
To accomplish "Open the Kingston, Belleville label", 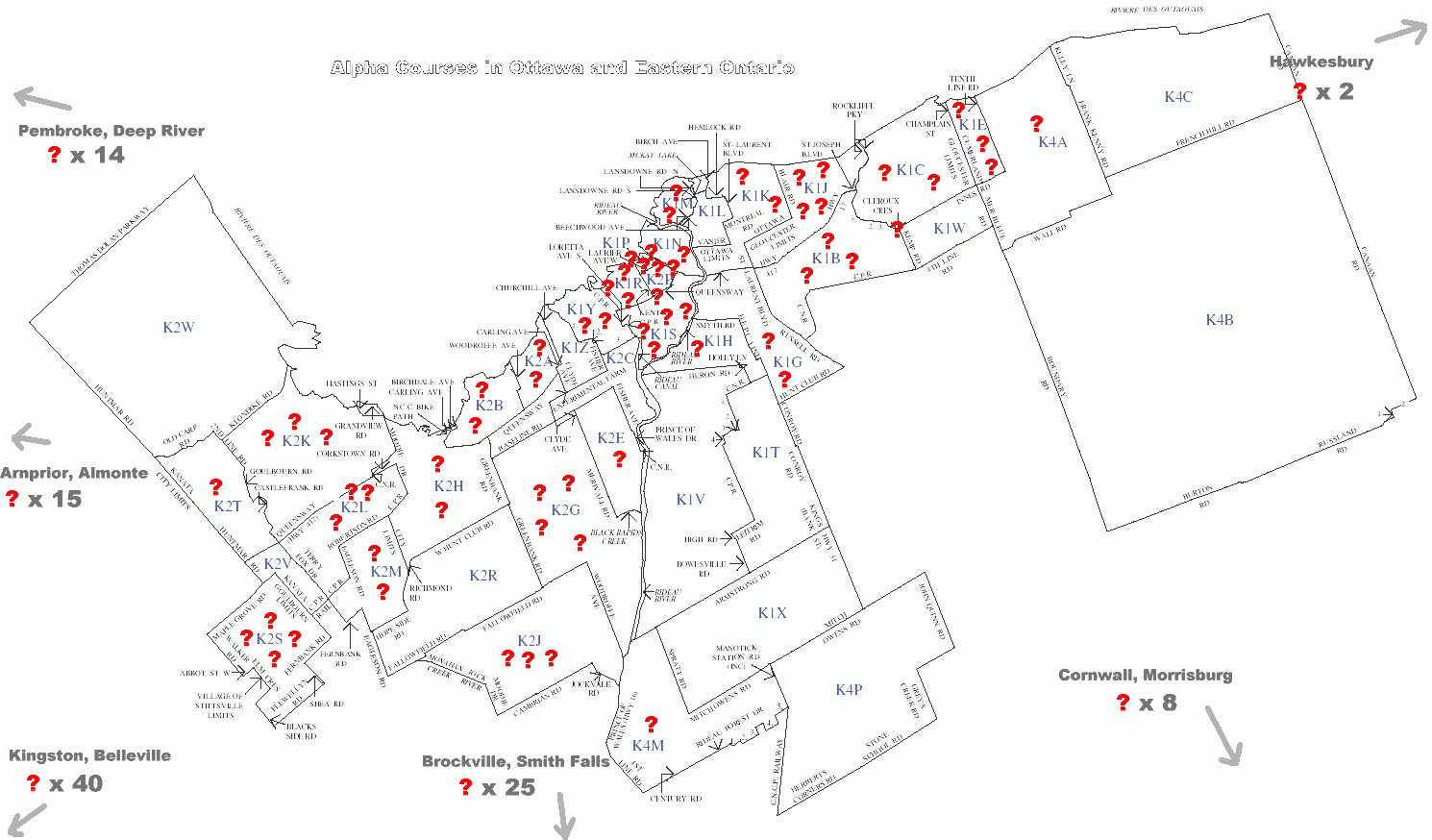I will coord(89,755).
